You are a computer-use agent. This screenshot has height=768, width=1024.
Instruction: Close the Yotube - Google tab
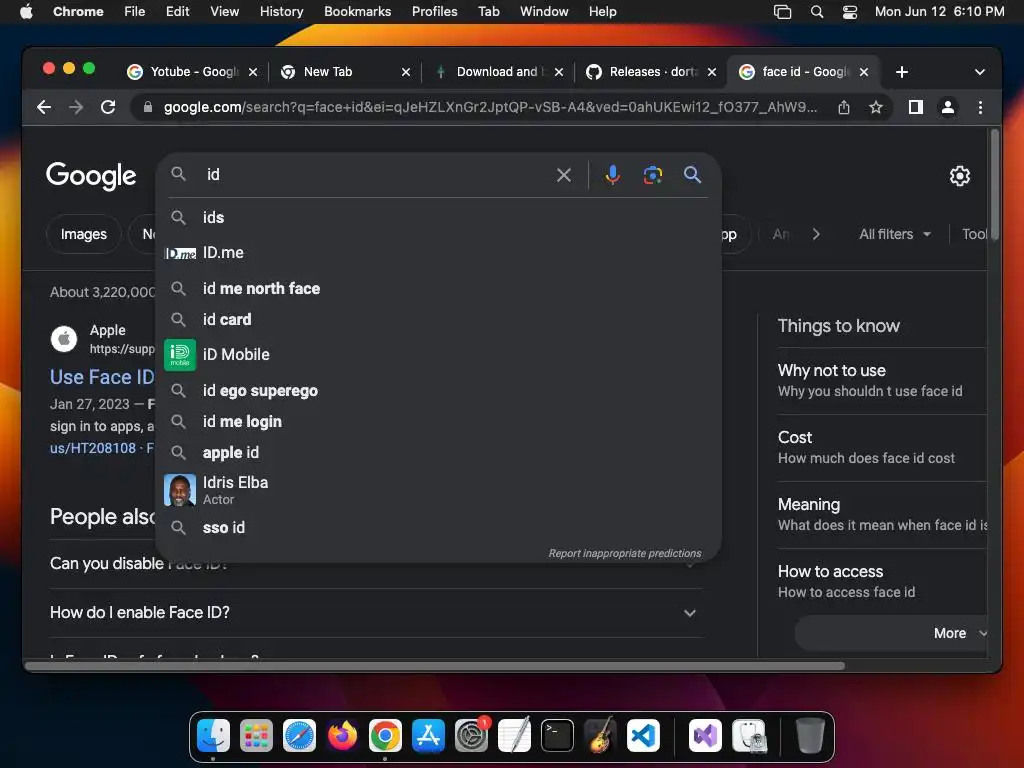point(253,72)
